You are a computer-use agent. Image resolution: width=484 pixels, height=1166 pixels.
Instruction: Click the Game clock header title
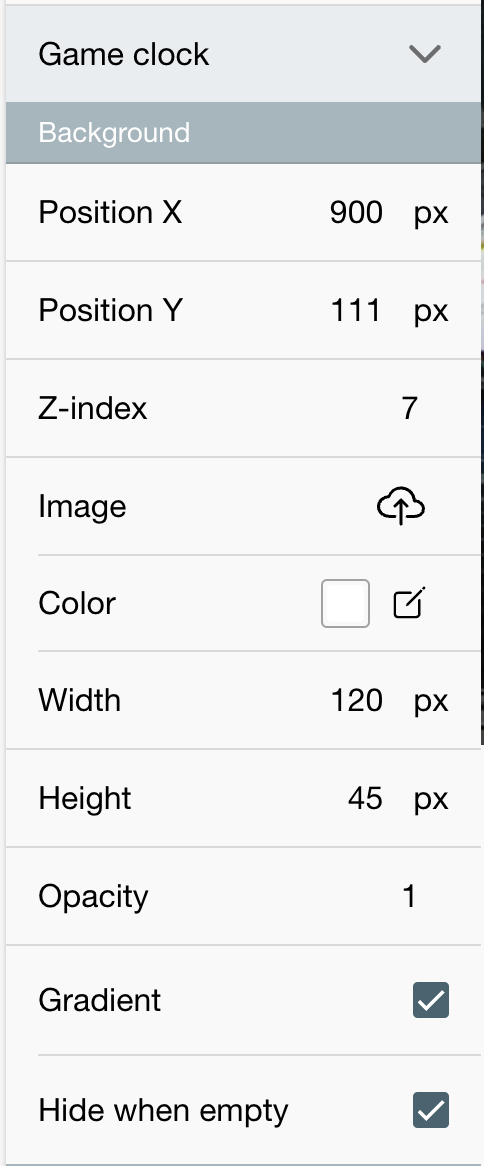coord(123,54)
